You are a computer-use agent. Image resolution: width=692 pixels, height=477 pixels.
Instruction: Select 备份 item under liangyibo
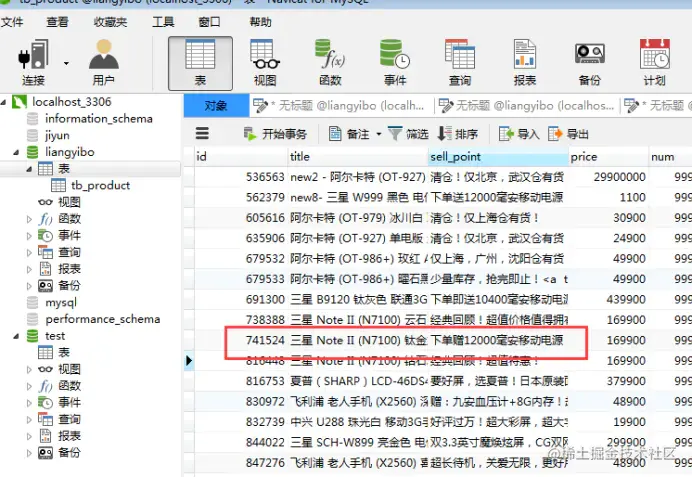(x=69, y=285)
